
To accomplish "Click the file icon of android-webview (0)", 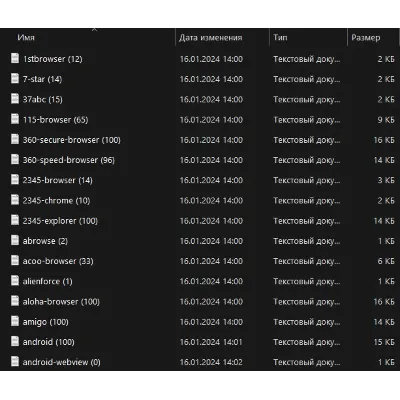I will tap(15, 362).
